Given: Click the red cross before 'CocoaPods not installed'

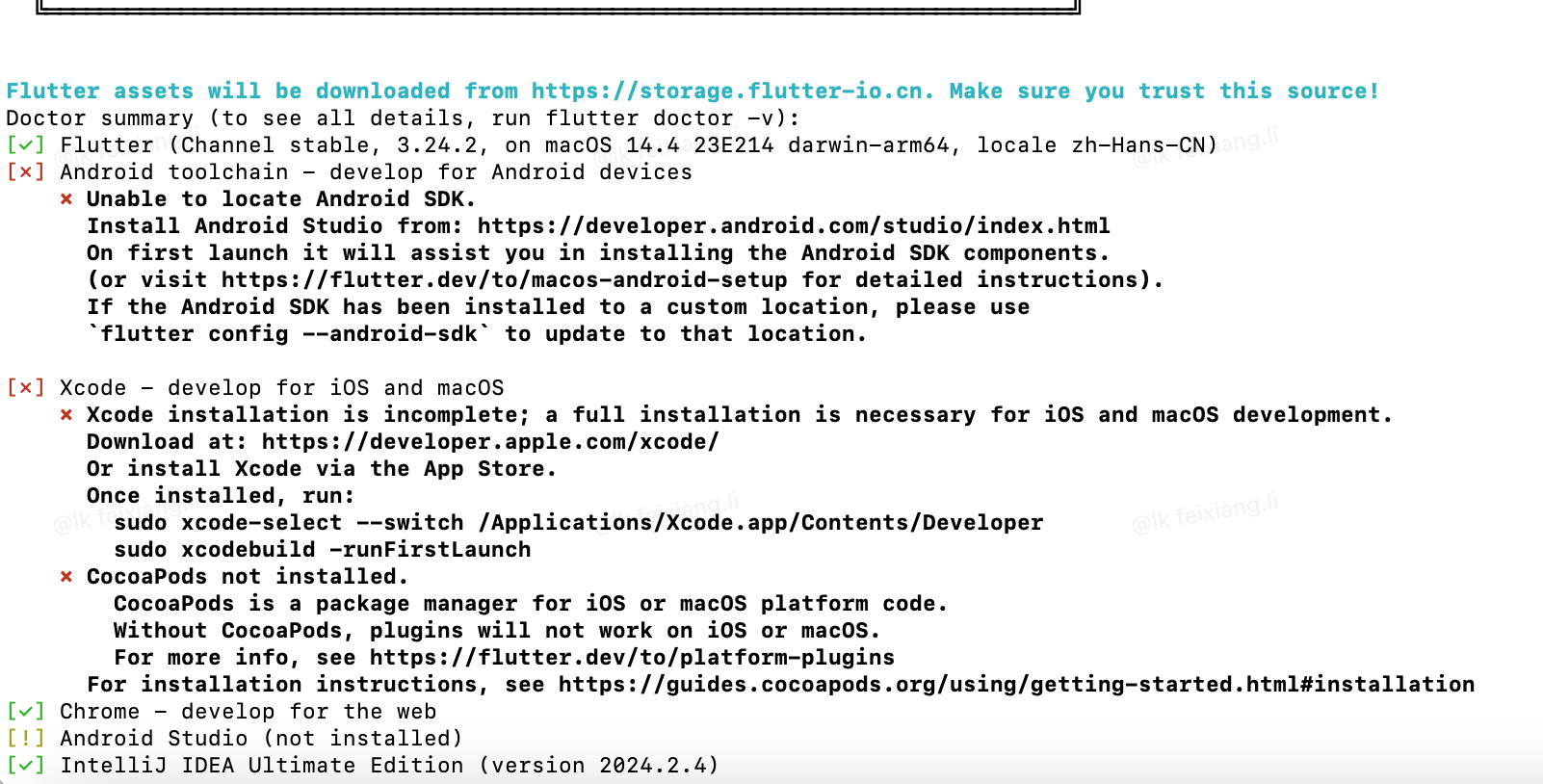Looking at the screenshot, I should pyautogui.click(x=66, y=577).
